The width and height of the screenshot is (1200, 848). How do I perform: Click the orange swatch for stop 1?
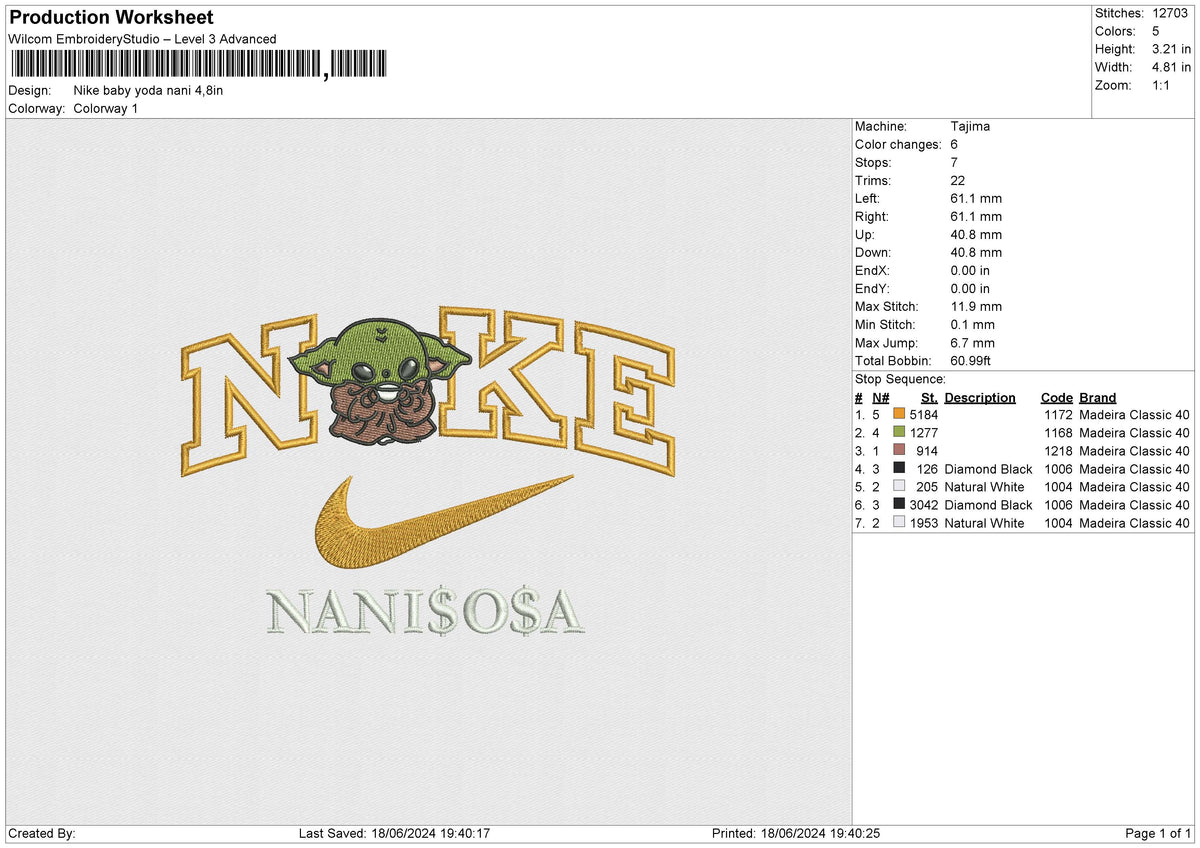coord(898,414)
